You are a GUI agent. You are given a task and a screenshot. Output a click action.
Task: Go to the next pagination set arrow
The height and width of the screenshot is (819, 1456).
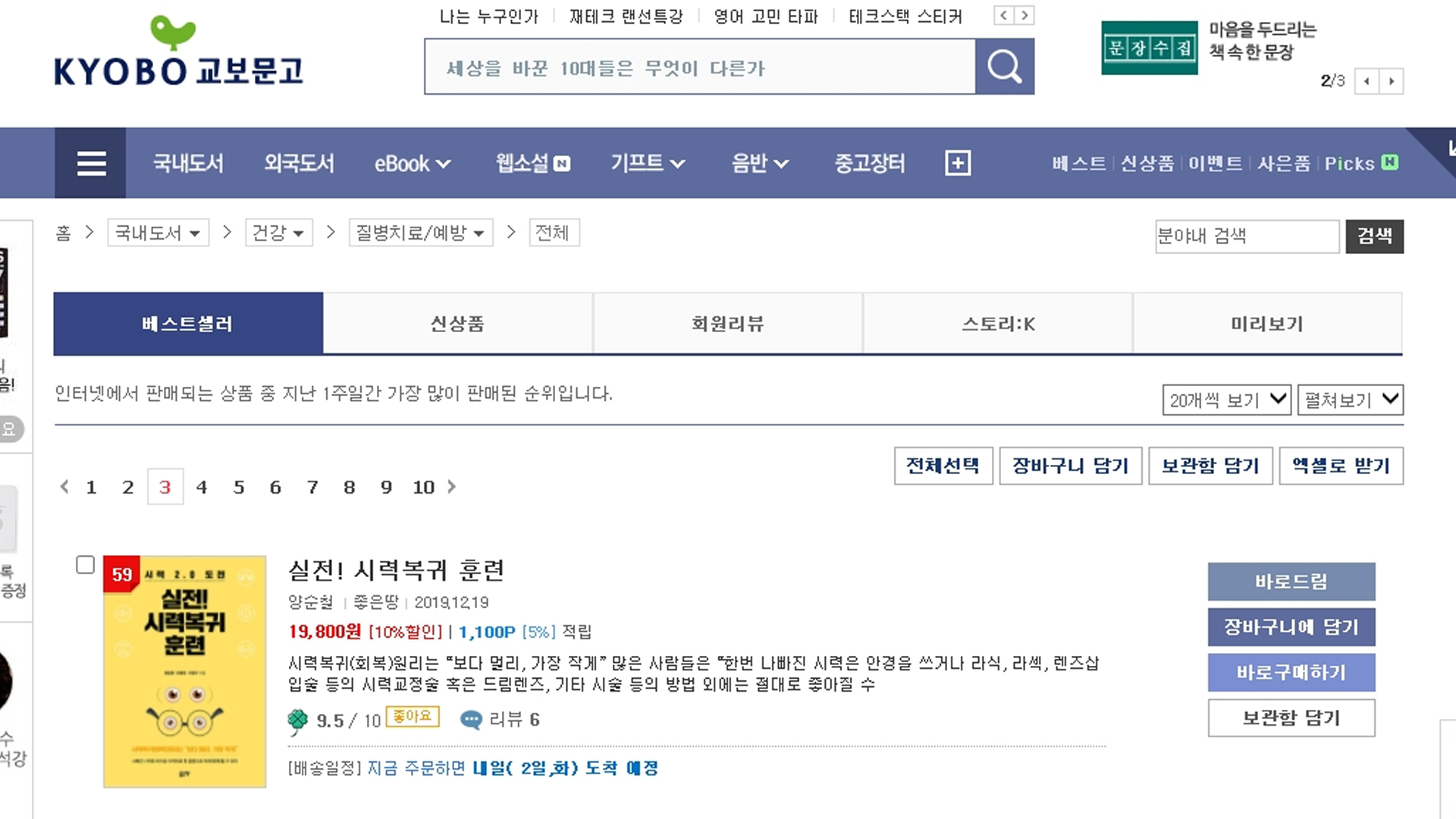click(452, 487)
